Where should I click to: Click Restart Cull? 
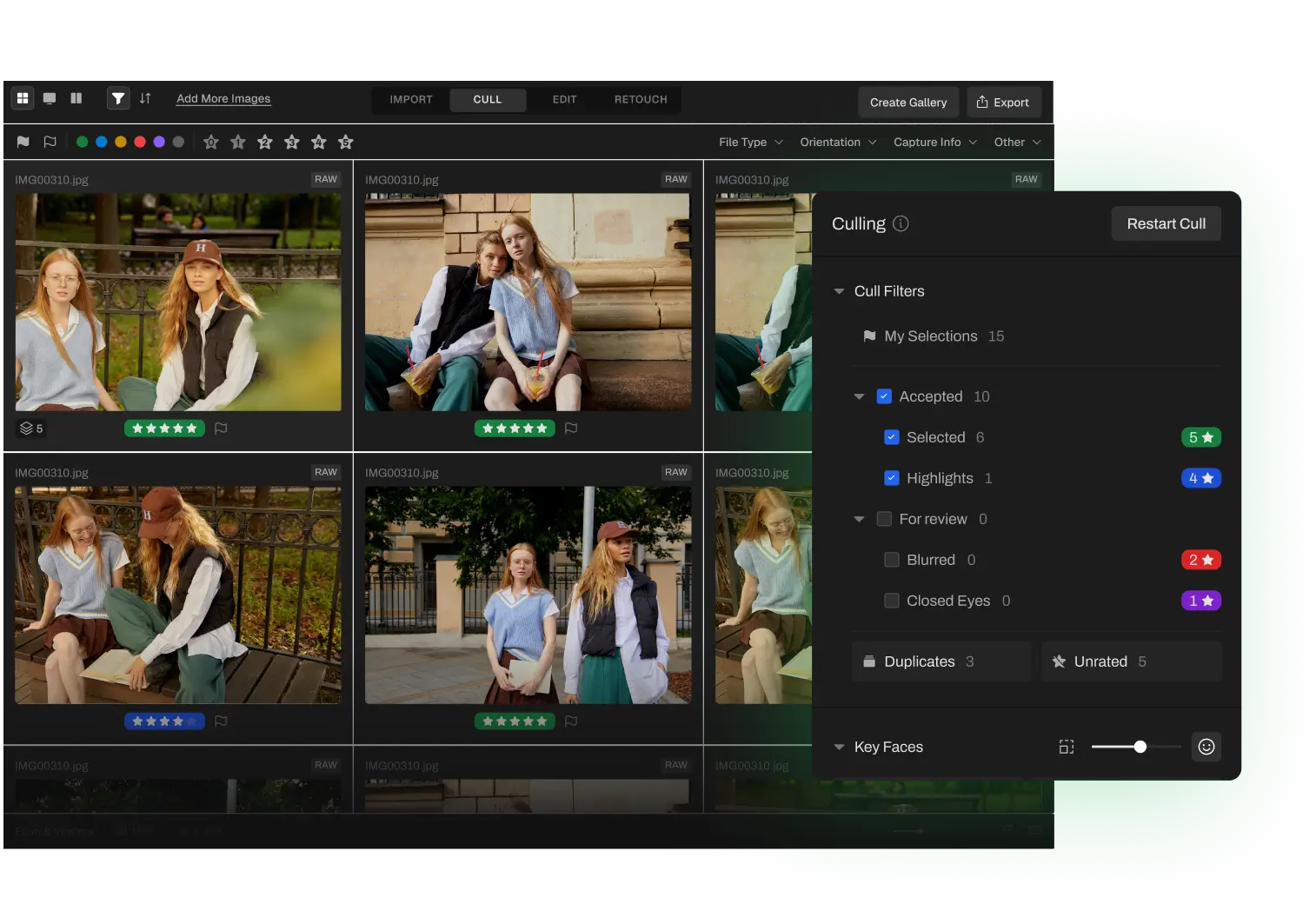click(x=1166, y=223)
